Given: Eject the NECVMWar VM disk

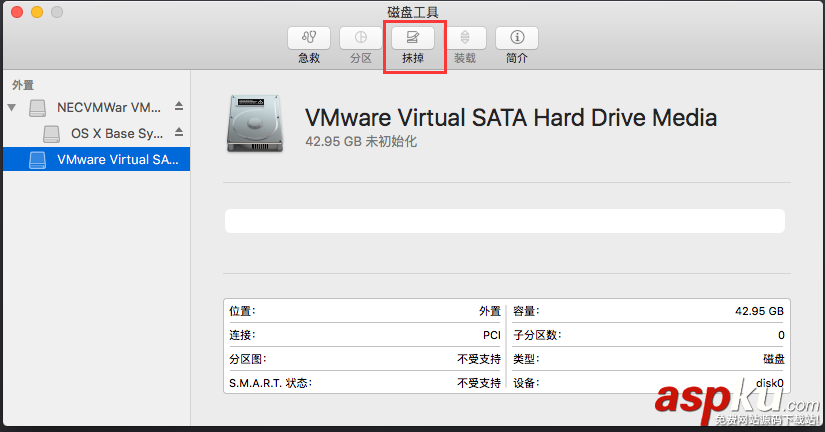Looking at the screenshot, I should tap(179, 107).
